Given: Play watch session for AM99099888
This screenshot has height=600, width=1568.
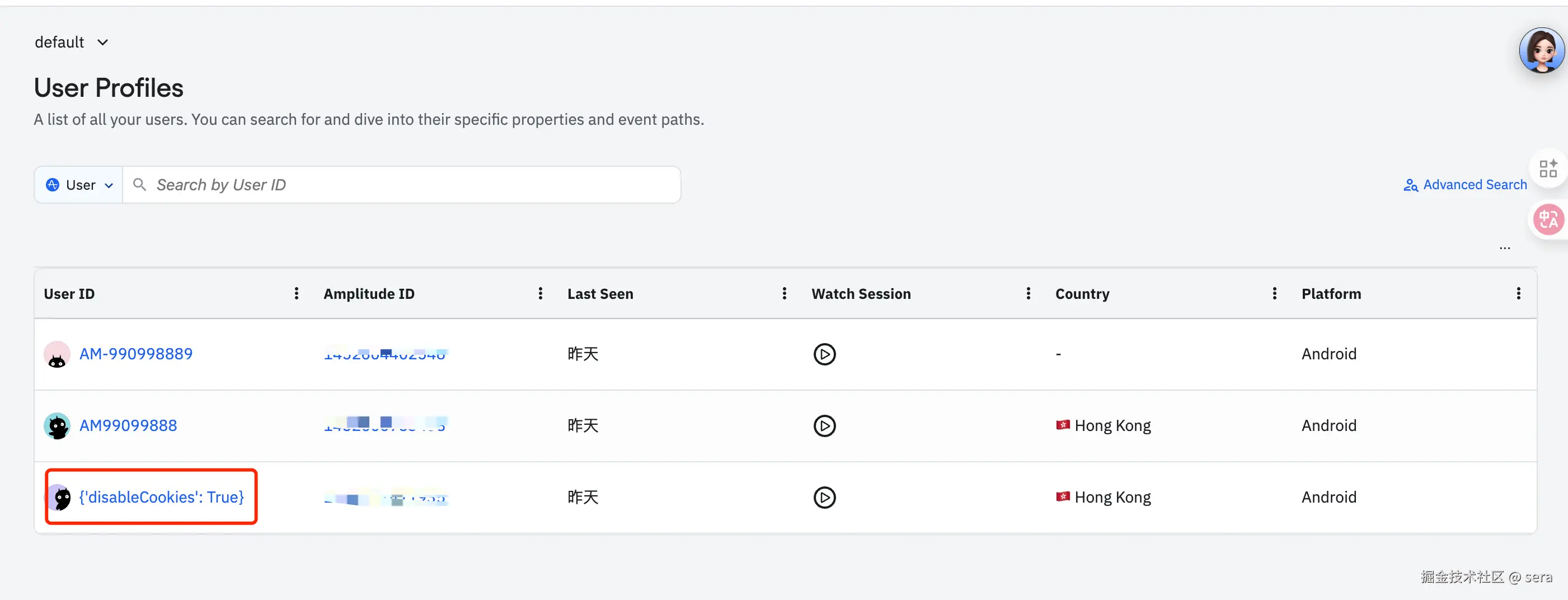Looking at the screenshot, I should [824, 425].
